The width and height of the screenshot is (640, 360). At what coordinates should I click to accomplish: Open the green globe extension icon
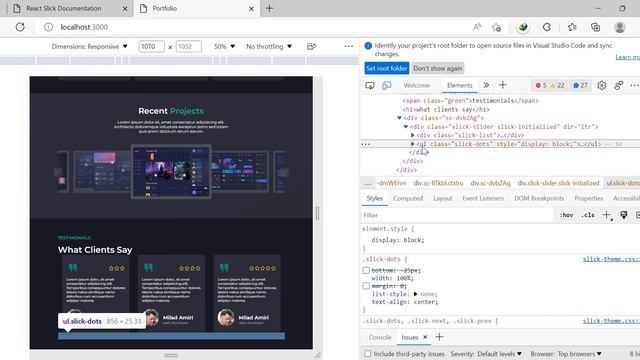(x=523, y=27)
